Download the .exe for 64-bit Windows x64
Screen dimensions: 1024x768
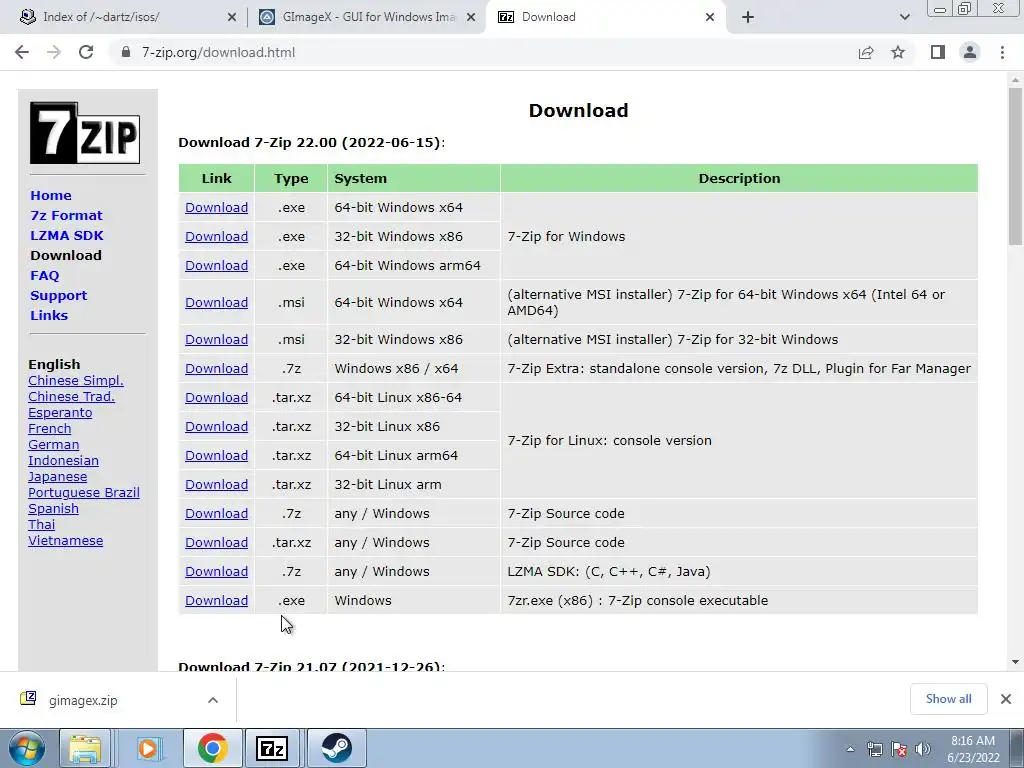[216, 207]
